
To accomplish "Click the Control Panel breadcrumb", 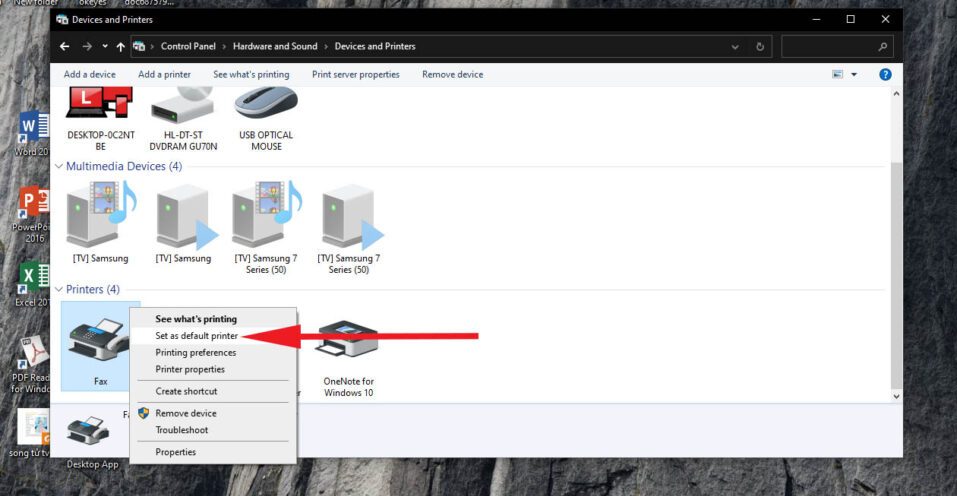I will pyautogui.click(x=188, y=46).
